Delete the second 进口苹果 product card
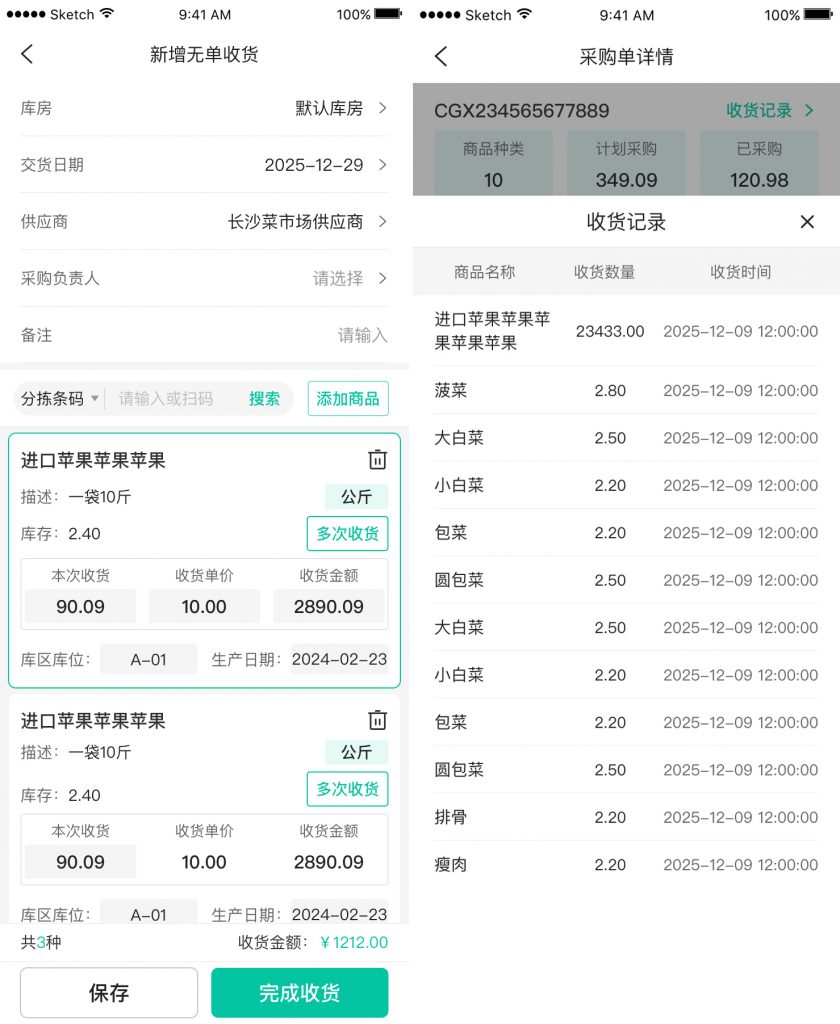The image size is (840, 1024). click(x=377, y=720)
